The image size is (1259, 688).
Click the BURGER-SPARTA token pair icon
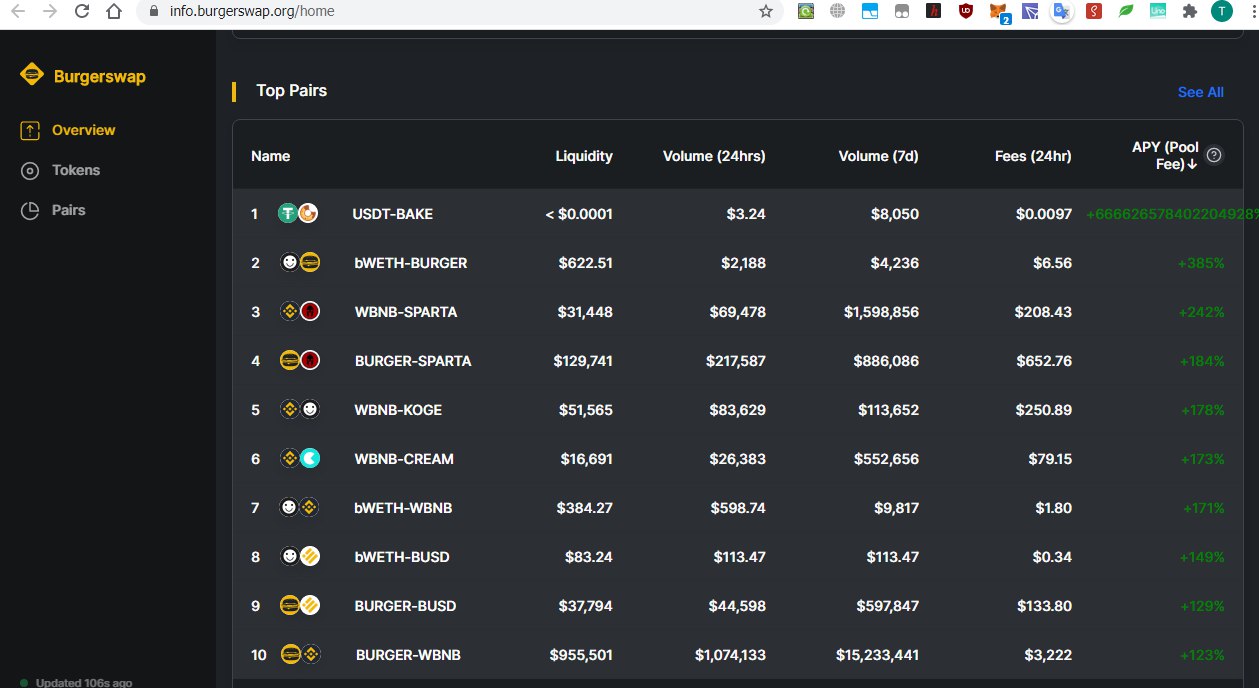tap(300, 361)
